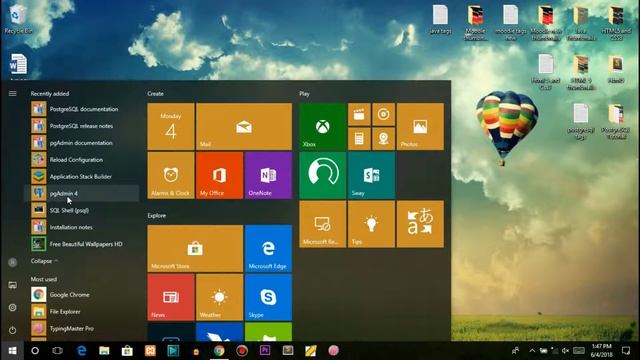
Task: Open the My Office tile
Action: pyautogui.click(x=219, y=175)
